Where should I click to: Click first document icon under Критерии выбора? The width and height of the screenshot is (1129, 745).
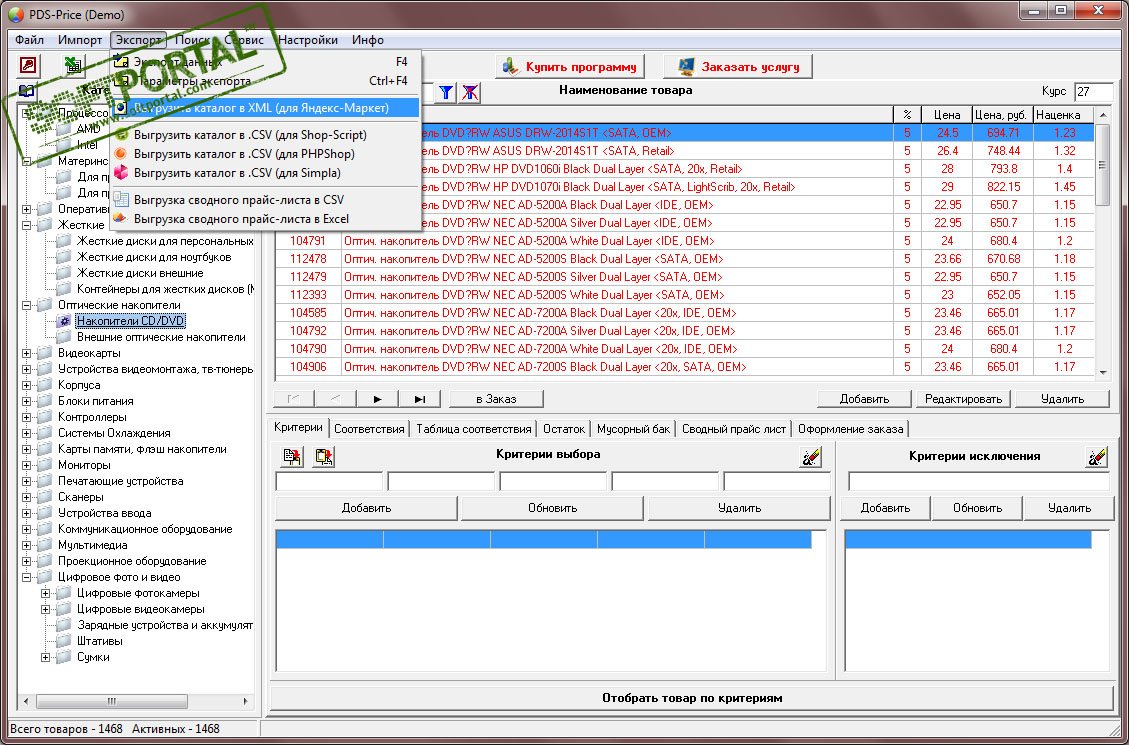pyautogui.click(x=292, y=456)
